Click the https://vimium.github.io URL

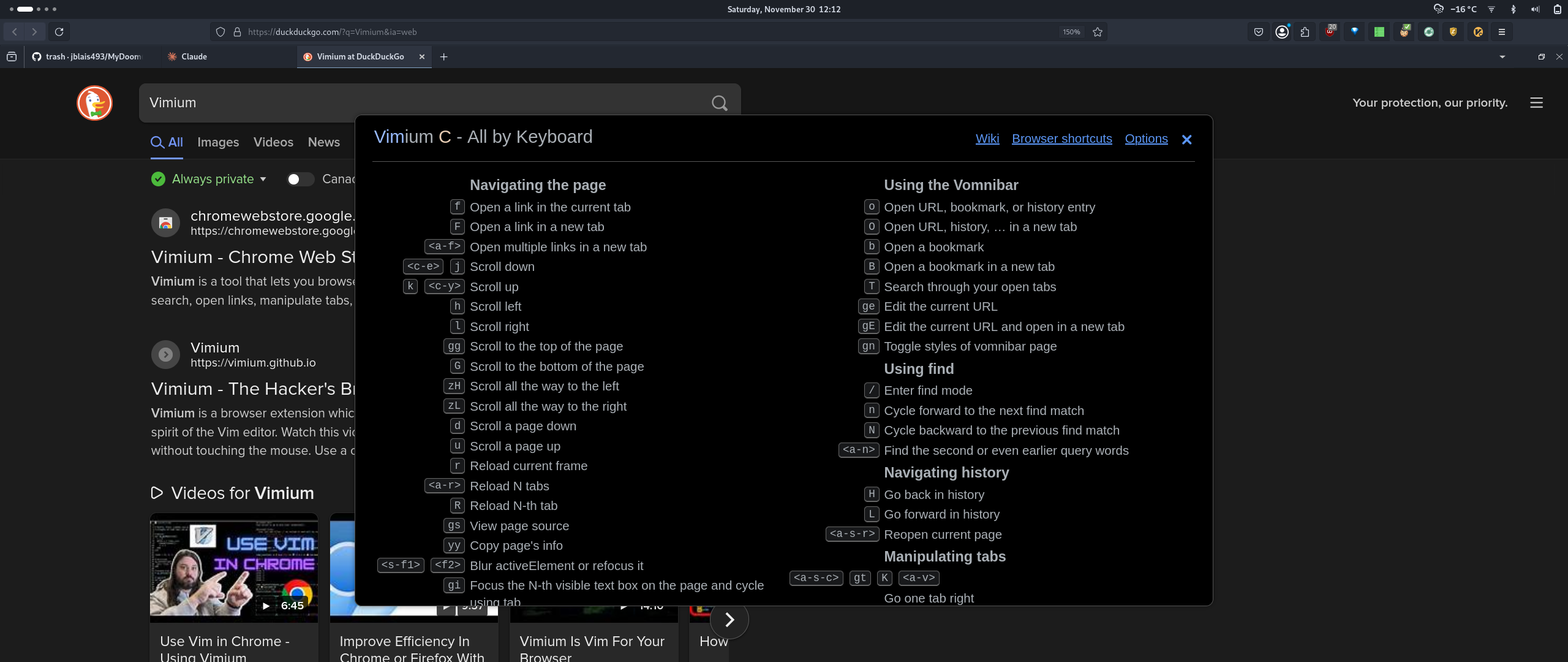click(x=253, y=363)
